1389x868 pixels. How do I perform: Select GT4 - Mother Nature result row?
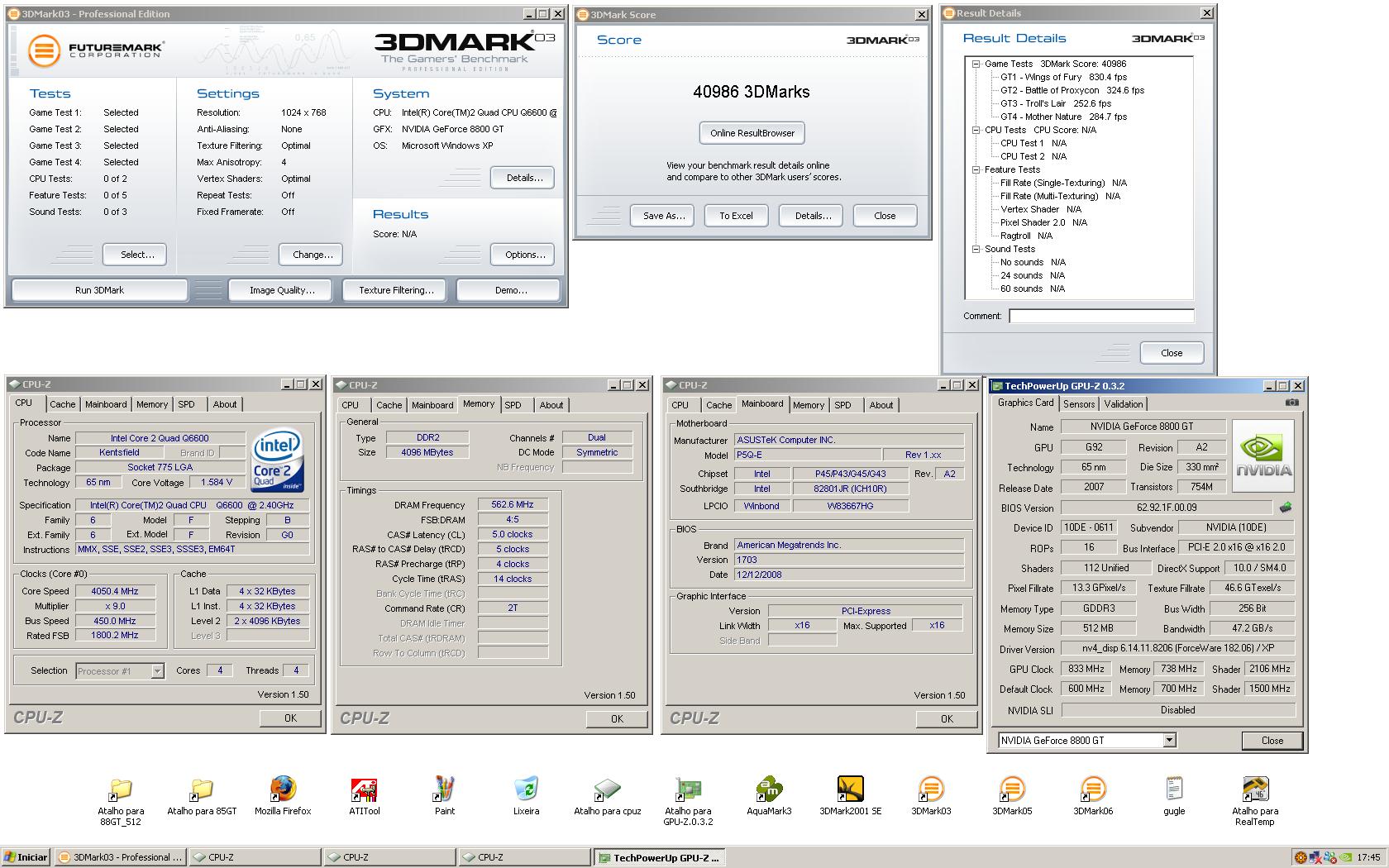coord(1063,117)
